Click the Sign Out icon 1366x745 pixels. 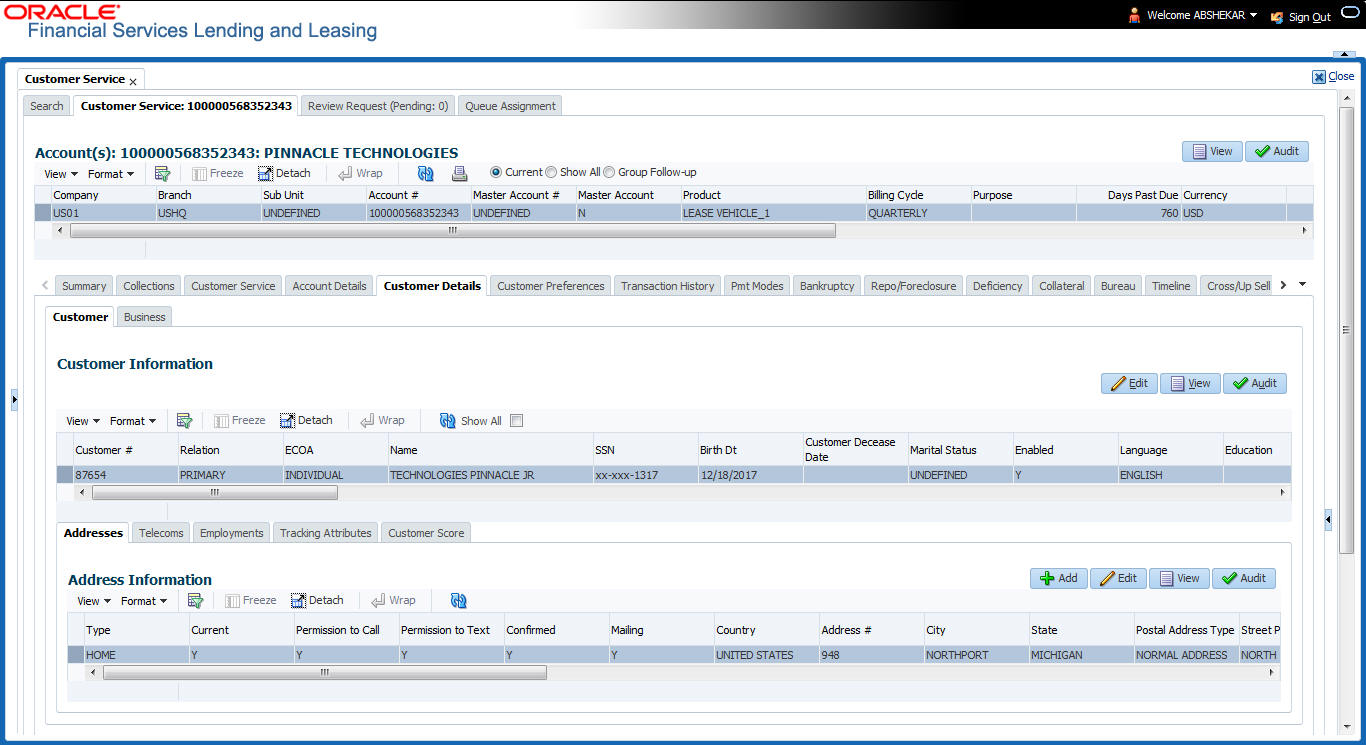[1277, 17]
